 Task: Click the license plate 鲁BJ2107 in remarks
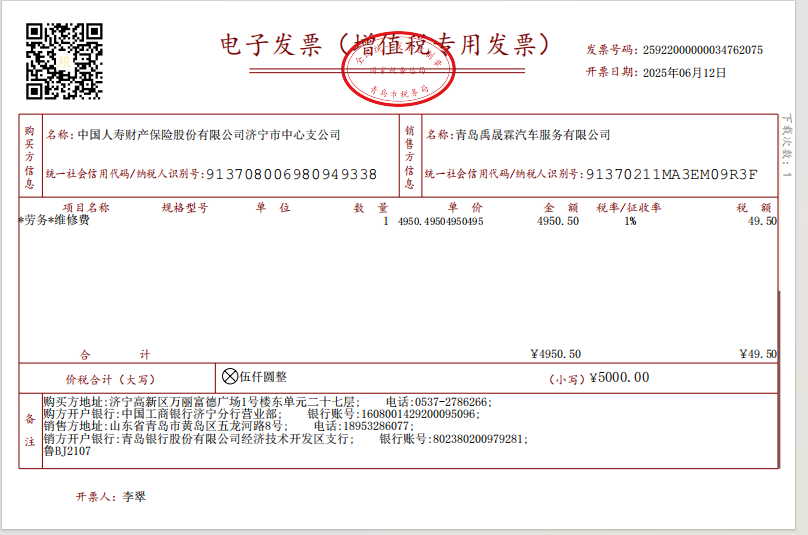[x=66, y=451]
